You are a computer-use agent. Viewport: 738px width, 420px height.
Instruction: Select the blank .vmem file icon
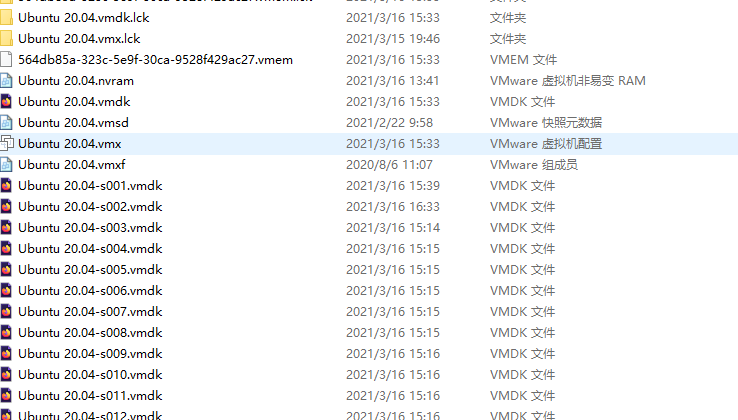point(6,59)
